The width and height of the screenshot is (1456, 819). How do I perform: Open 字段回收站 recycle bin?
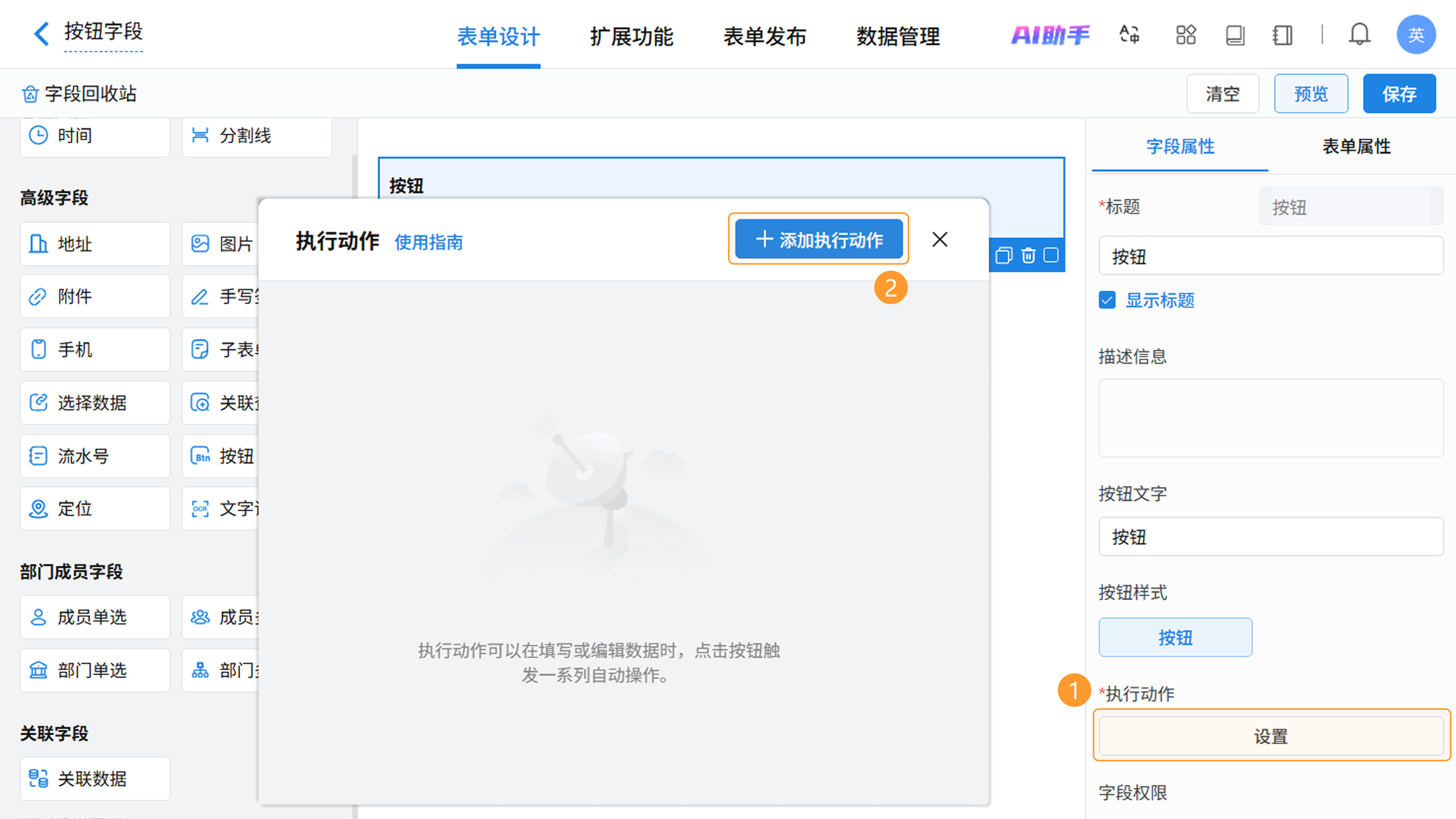(x=80, y=94)
